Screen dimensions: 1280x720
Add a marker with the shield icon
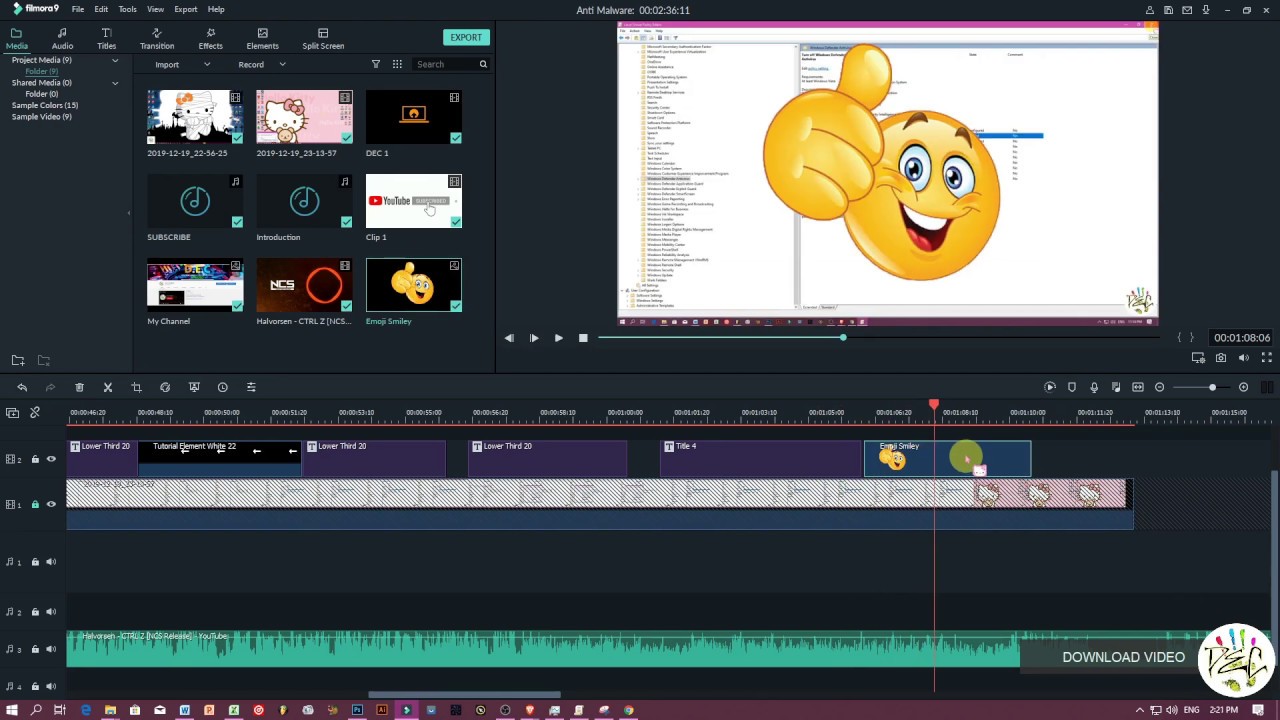click(x=1072, y=387)
